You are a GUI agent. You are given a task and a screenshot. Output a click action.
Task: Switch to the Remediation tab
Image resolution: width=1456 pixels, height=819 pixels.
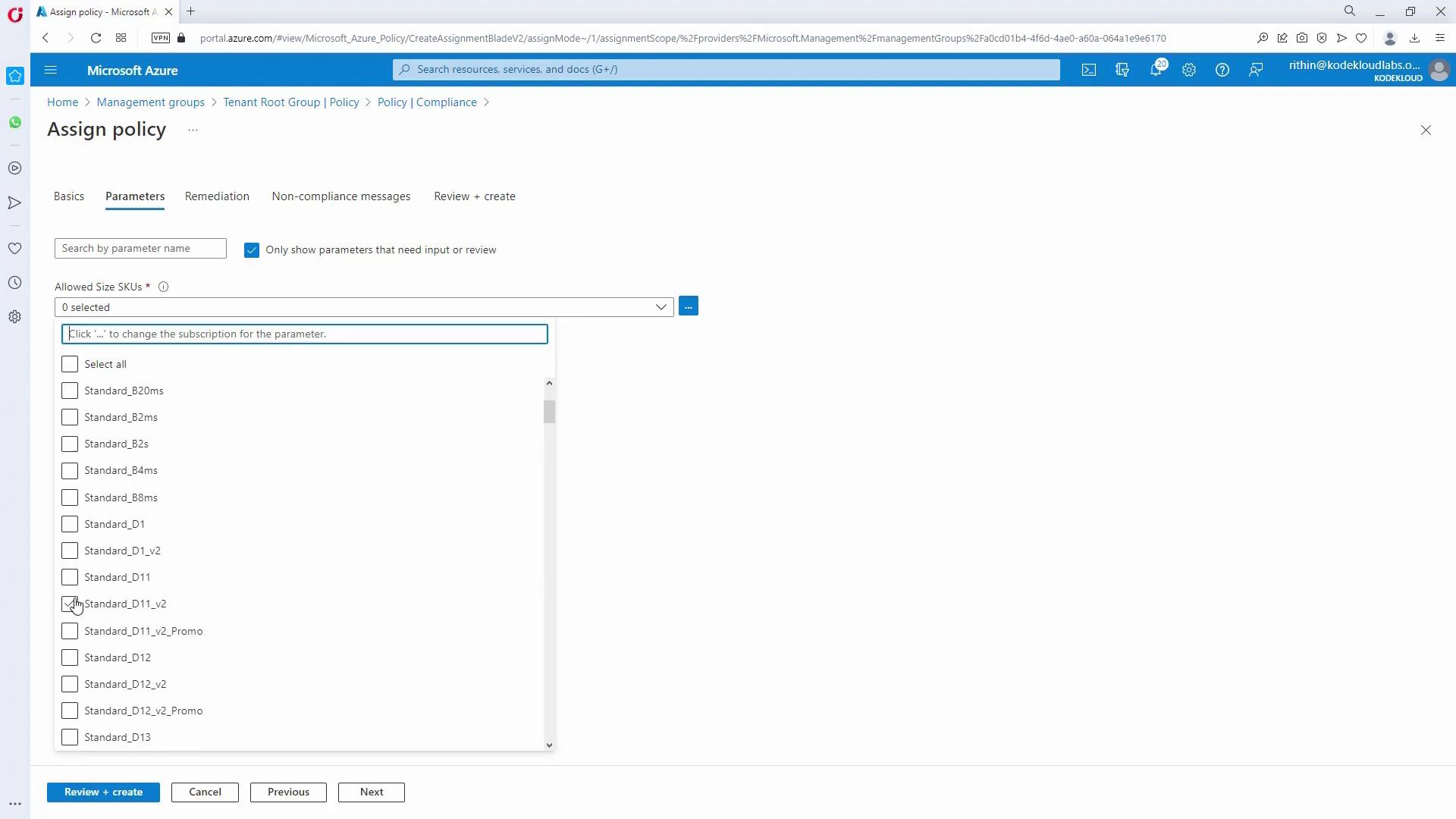[x=217, y=196]
